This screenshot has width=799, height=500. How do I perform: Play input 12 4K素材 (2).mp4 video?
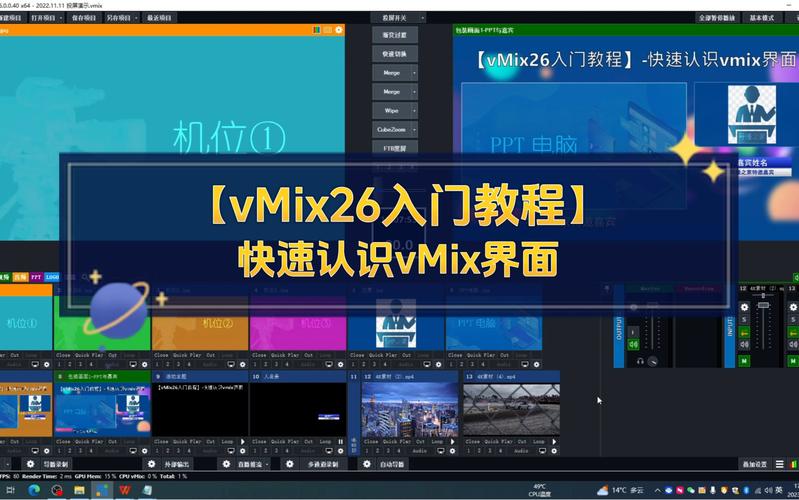pyautogui.click(x=452, y=442)
